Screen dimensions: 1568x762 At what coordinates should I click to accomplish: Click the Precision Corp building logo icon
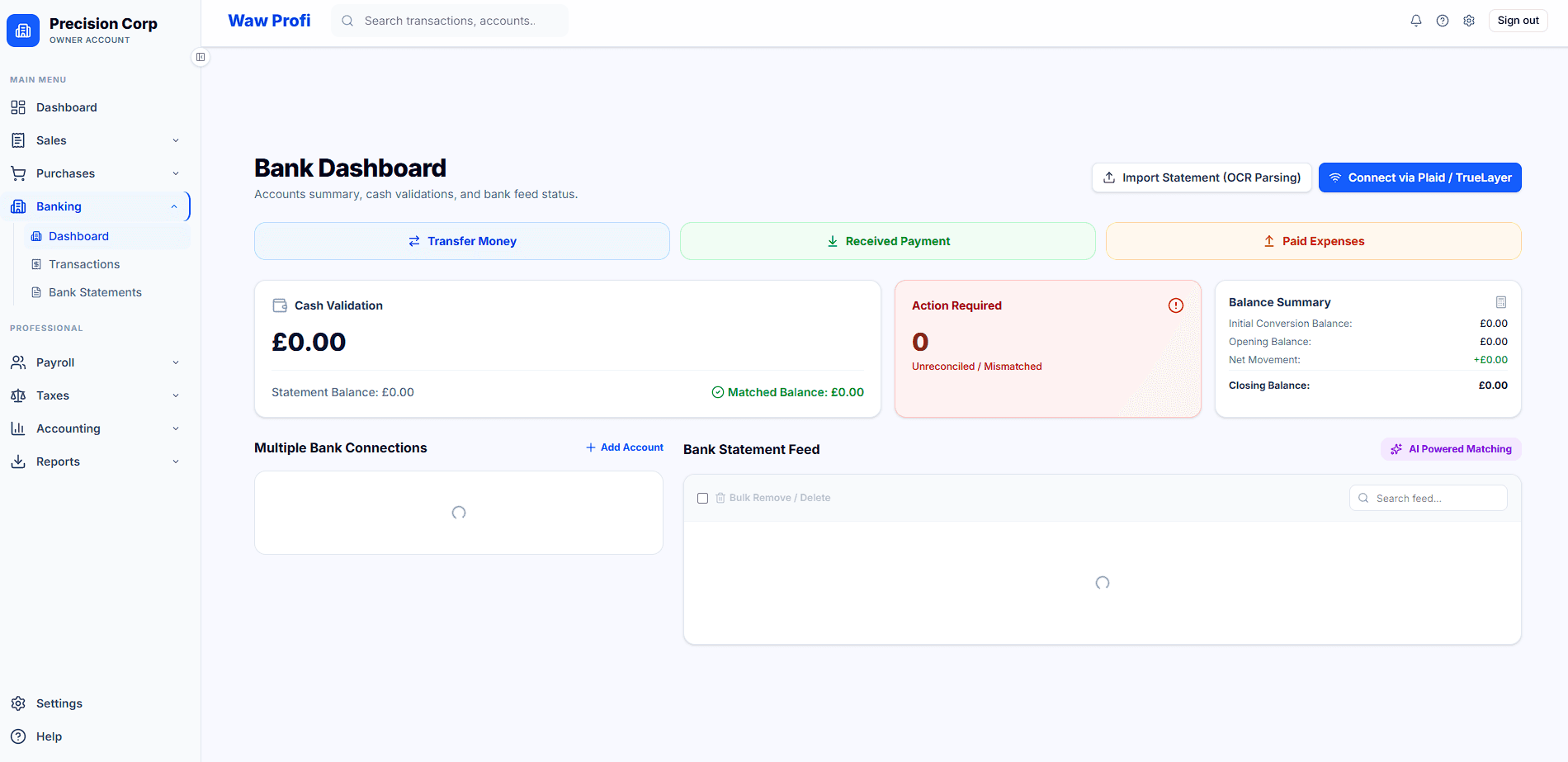pos(23,31)
